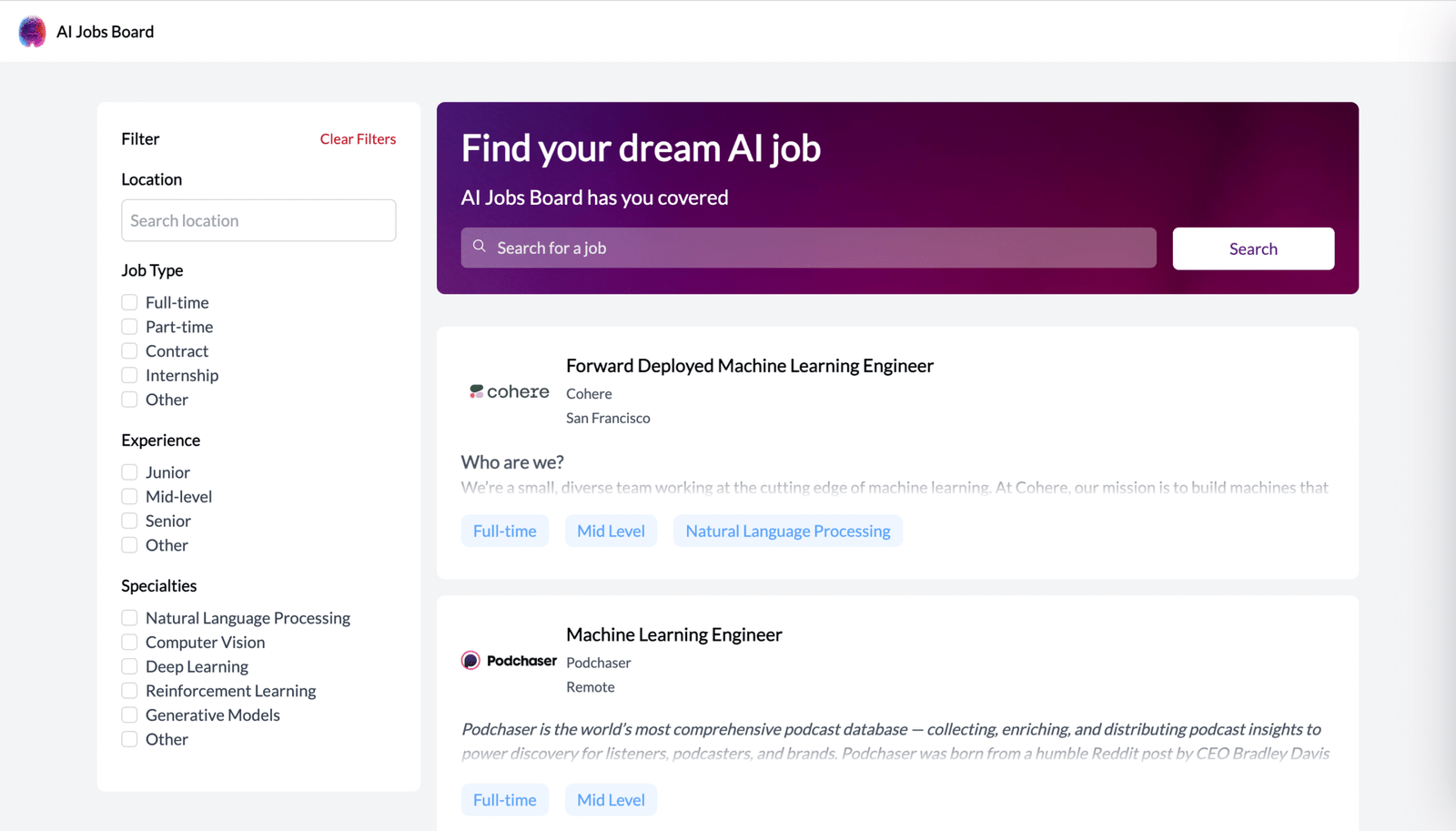The height and width of the screenshot is (831, 1456).
Task: Select Other under Specialties
Action: [129, 739]
